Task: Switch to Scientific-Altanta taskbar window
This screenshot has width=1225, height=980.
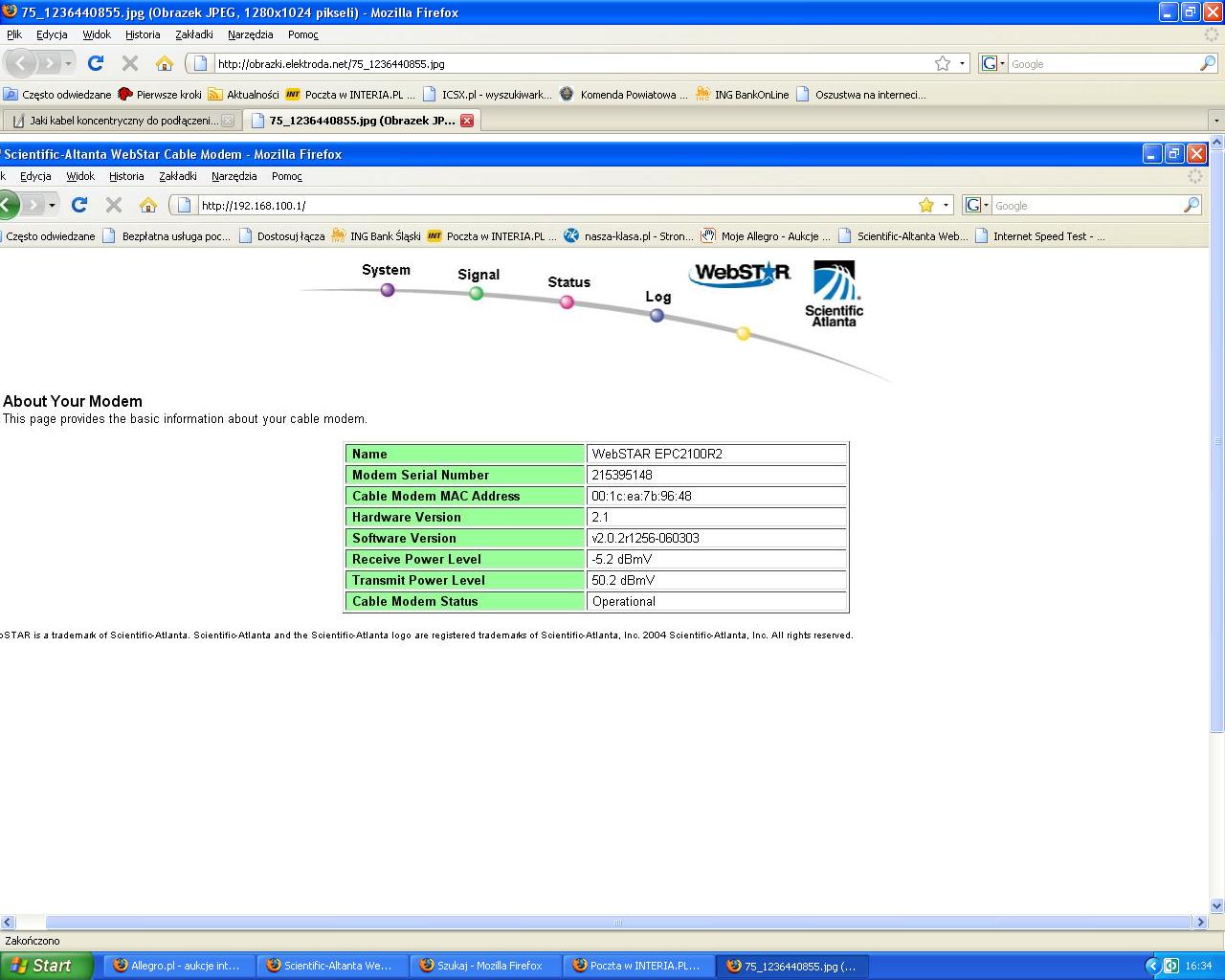Action: click(332, 966)
